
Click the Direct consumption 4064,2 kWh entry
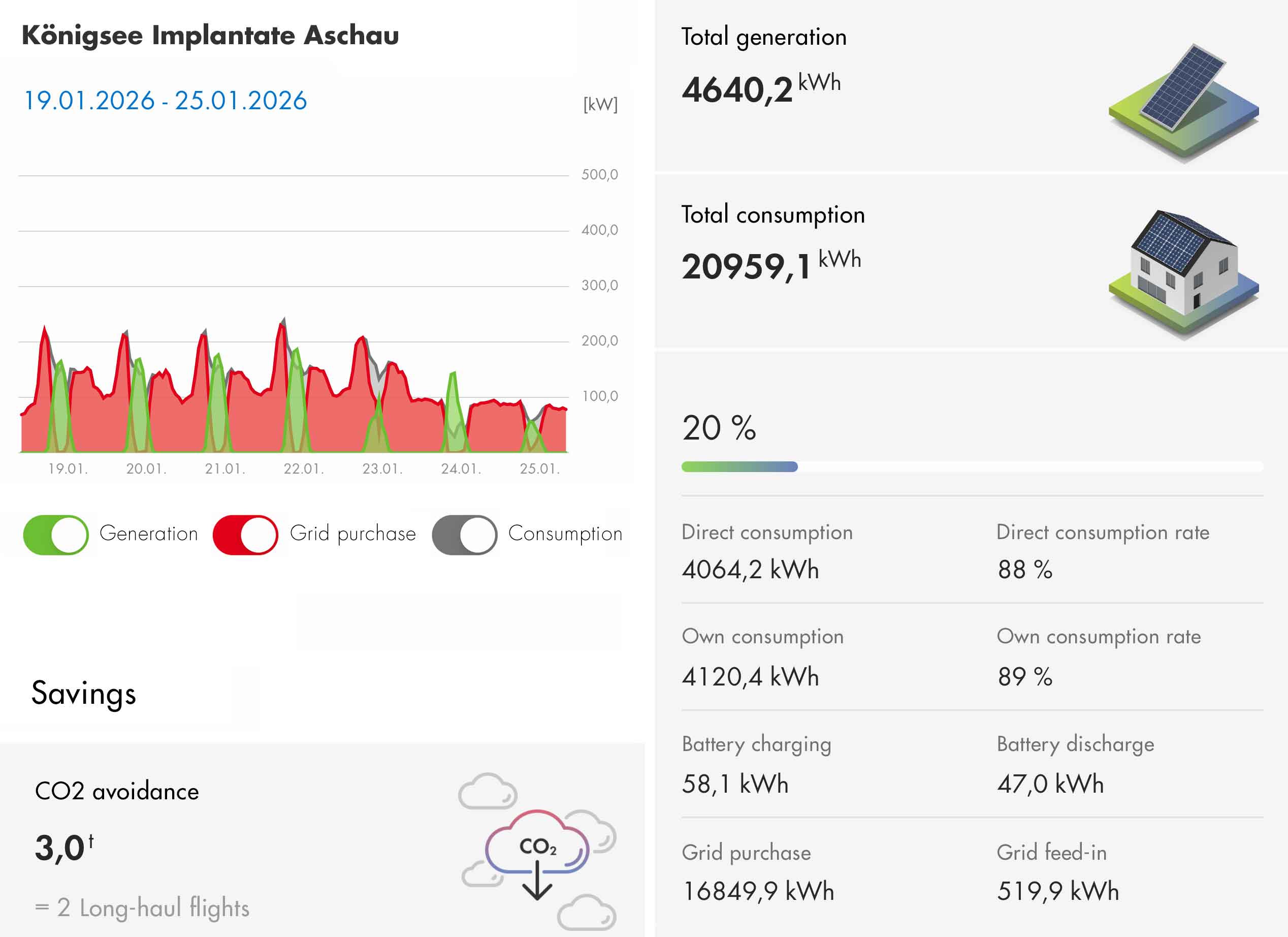pyautogui.click(x=750, y=569)
